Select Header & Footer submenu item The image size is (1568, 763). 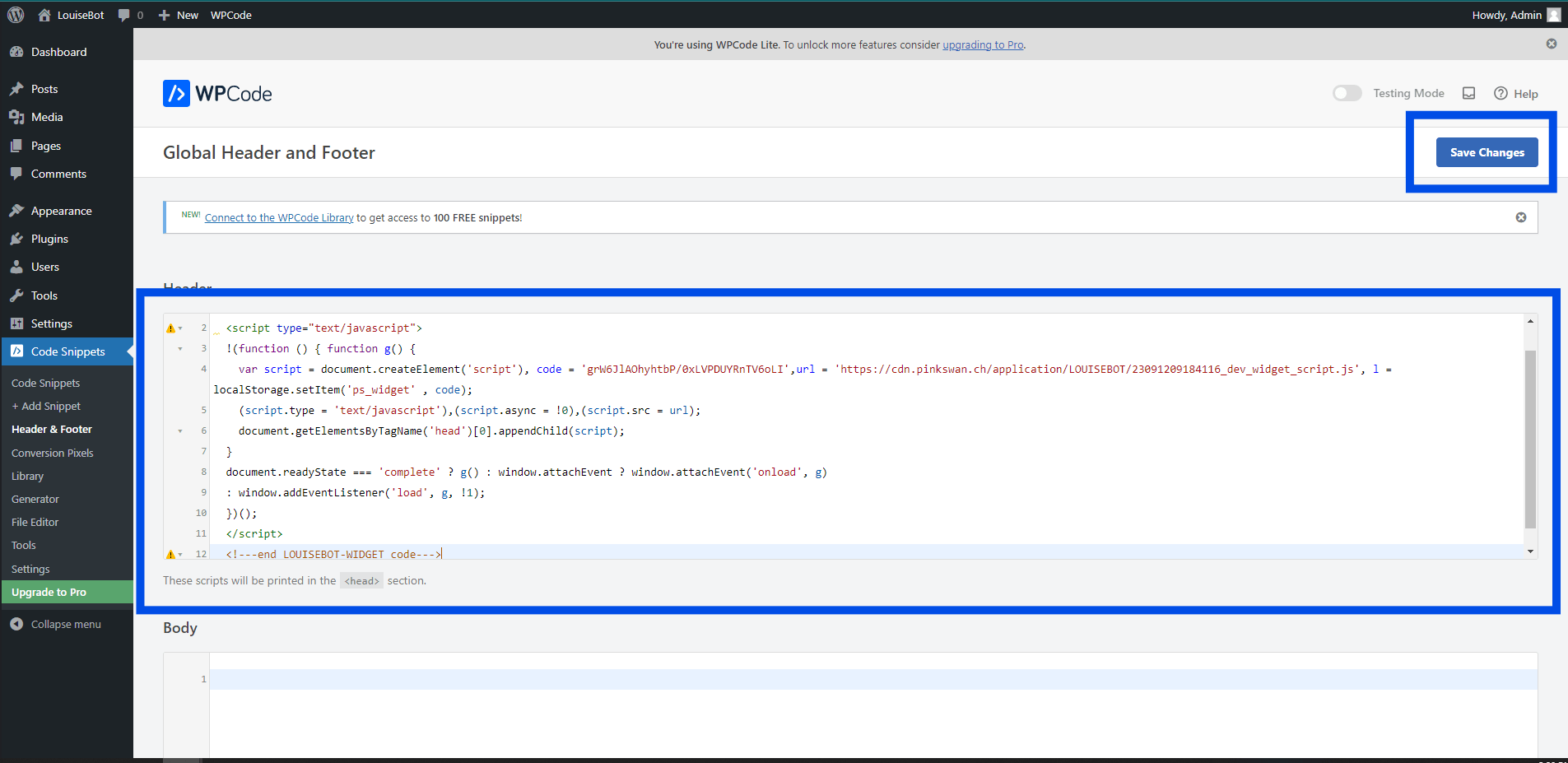tap(52, 429)
